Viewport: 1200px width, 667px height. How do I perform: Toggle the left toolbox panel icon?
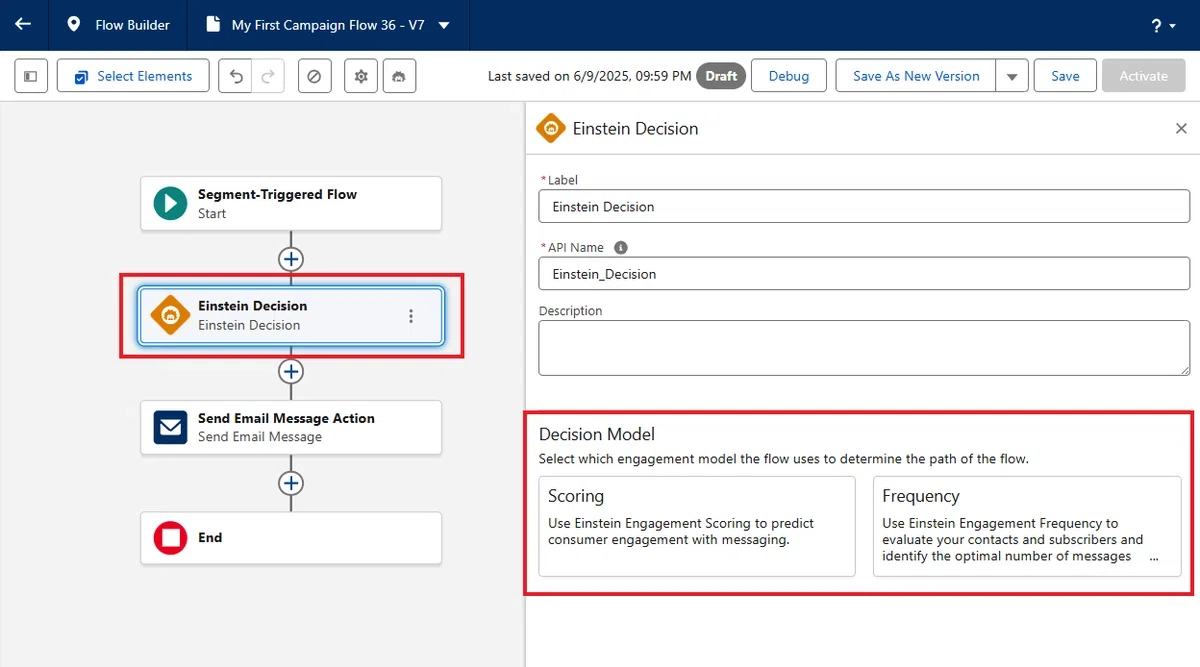[x=31, y=76]
